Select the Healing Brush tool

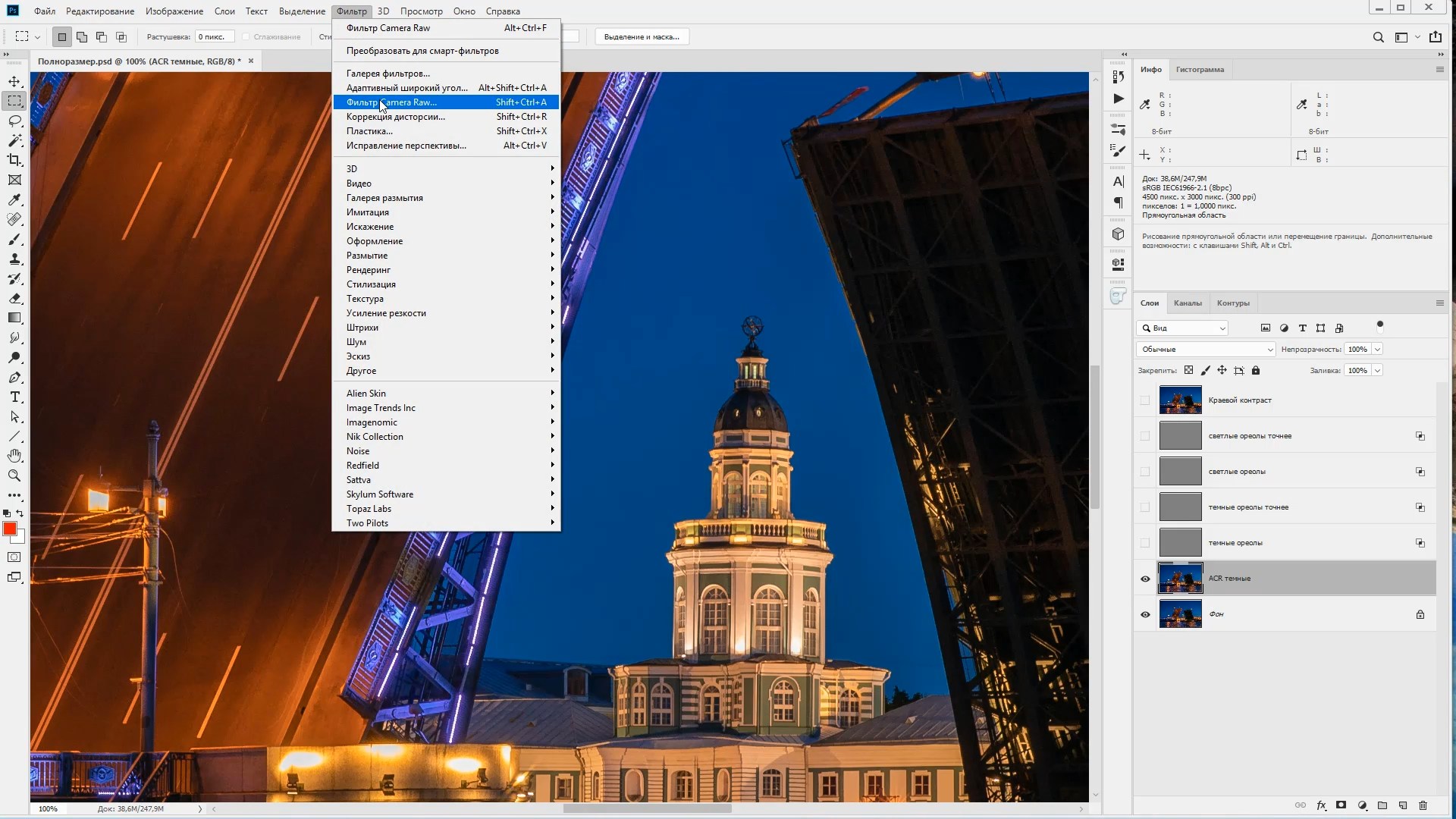14,218
